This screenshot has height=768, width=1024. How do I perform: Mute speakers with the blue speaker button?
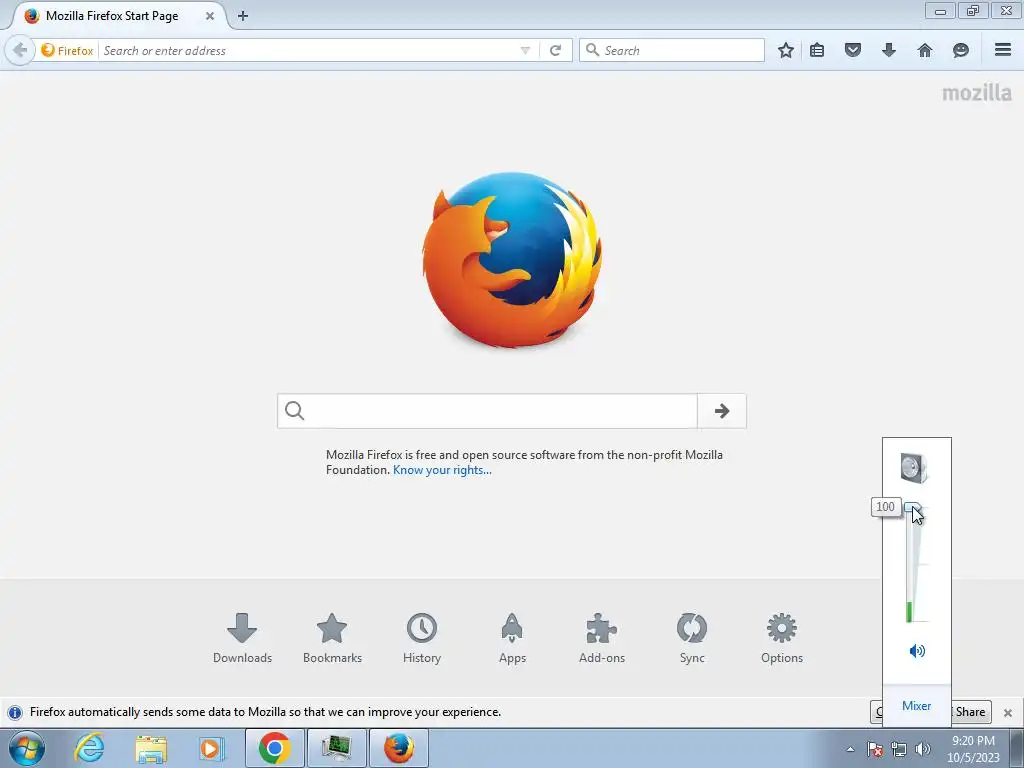pos(917,650)
